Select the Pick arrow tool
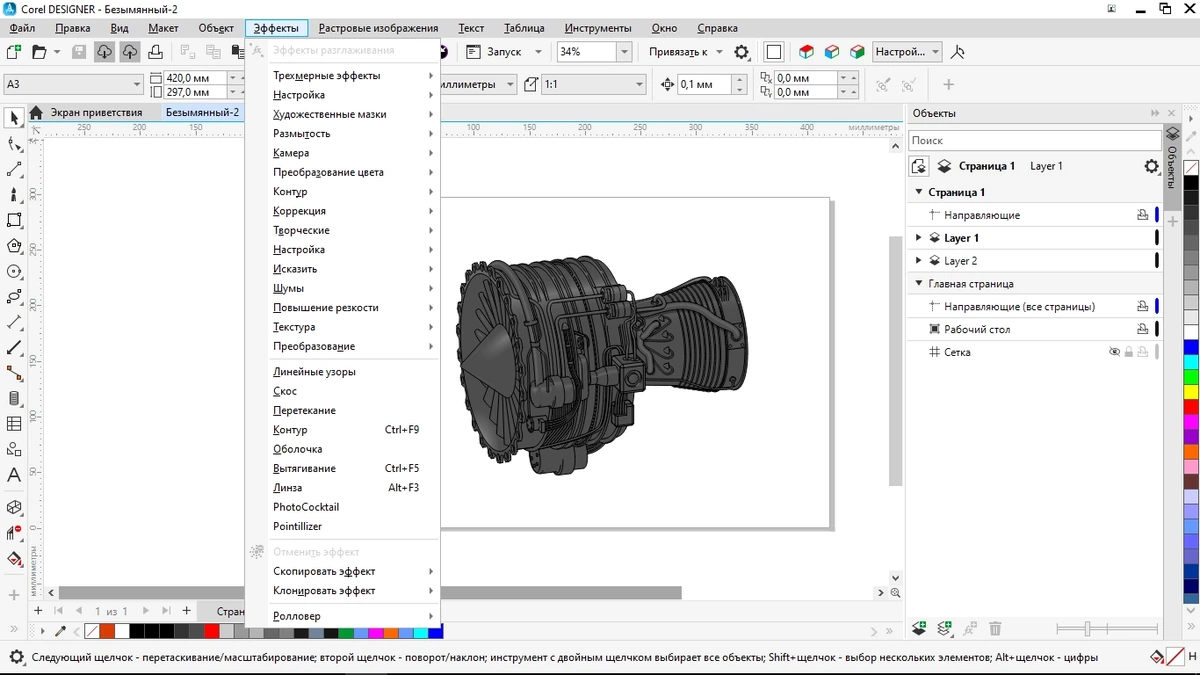This screenshot has height=675, width=1200. tap(14, 118)
